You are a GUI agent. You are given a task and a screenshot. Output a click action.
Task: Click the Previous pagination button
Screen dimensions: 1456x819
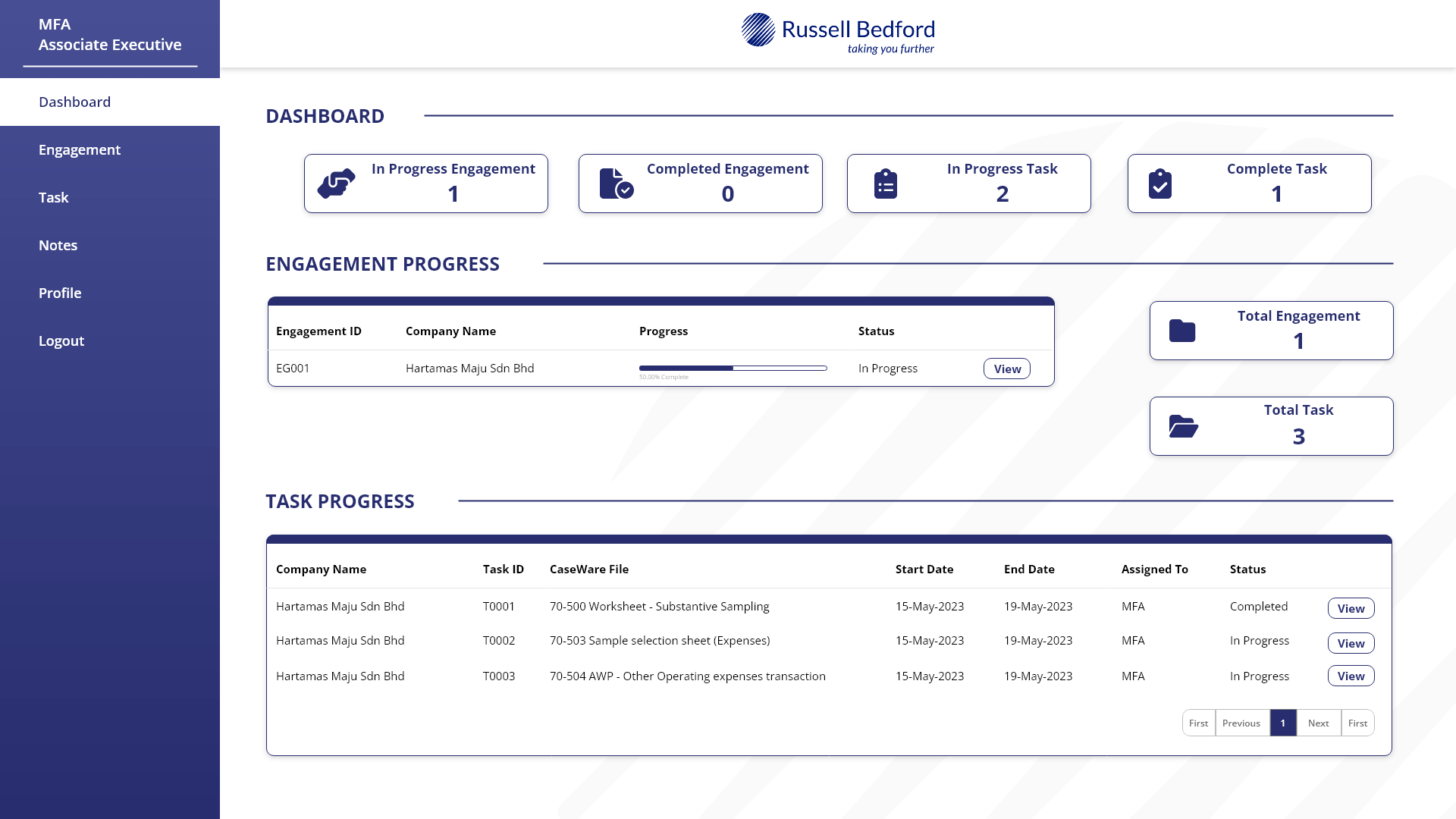pyautogui.click(x=1241, y=723)
